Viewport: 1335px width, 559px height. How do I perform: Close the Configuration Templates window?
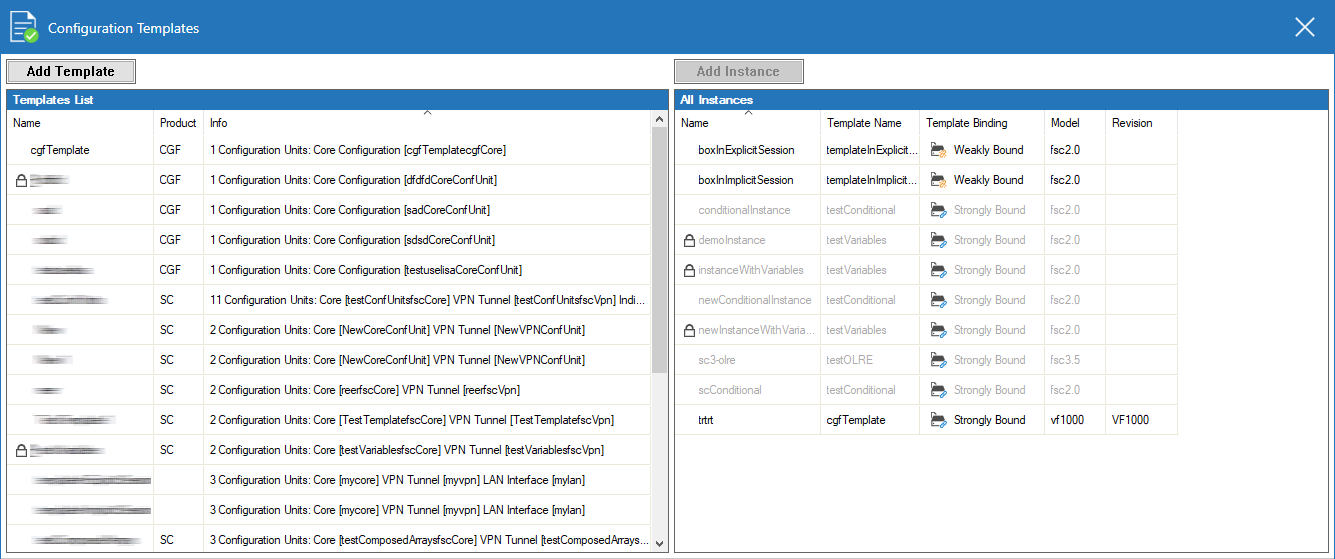(x=1305, y=27)
